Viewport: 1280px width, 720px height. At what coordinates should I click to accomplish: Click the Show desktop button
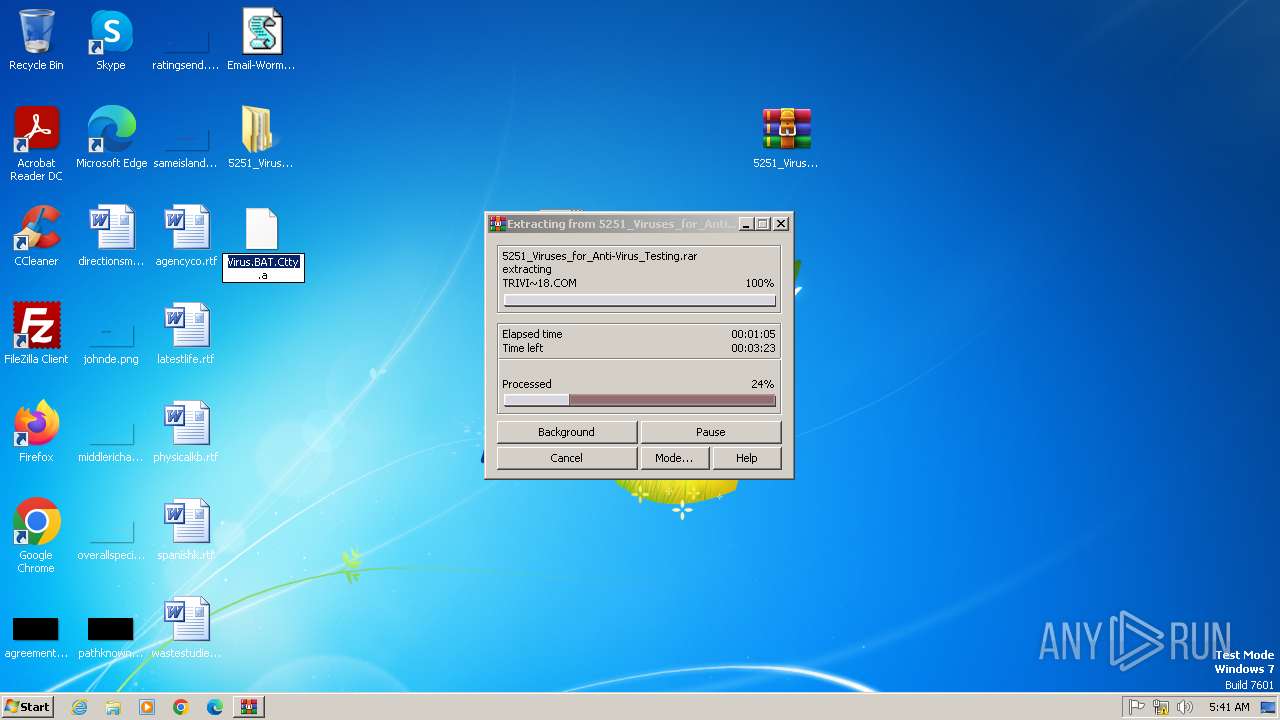(1270, 707)
